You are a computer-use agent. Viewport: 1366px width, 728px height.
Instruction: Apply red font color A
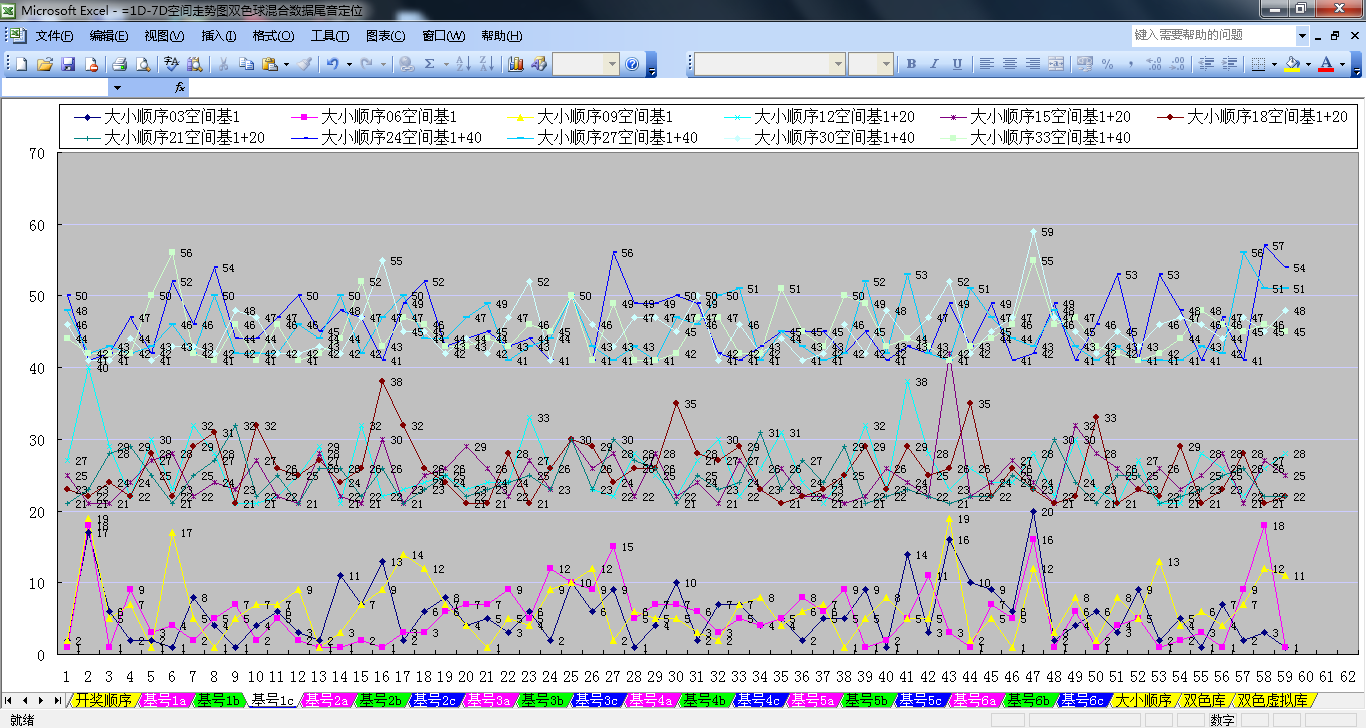tap(1327, 64)
